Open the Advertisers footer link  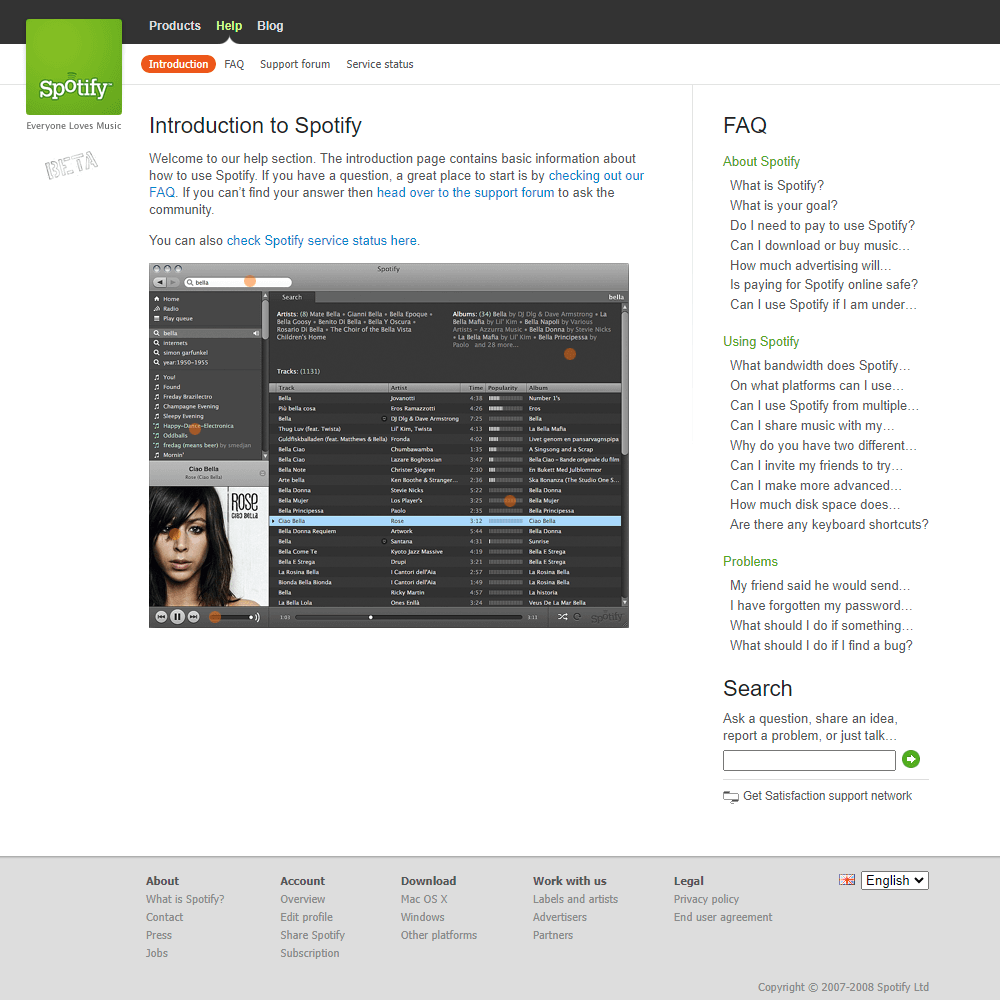click(x=560, y=917)
